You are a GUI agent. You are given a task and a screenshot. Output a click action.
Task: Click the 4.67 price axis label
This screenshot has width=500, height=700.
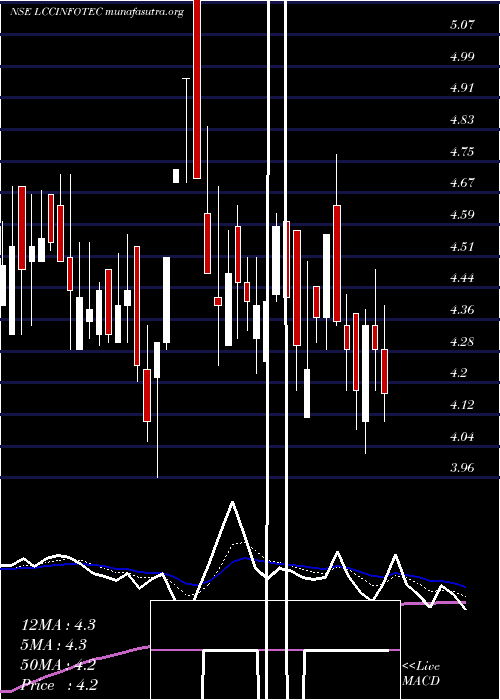tap(462, 183)
